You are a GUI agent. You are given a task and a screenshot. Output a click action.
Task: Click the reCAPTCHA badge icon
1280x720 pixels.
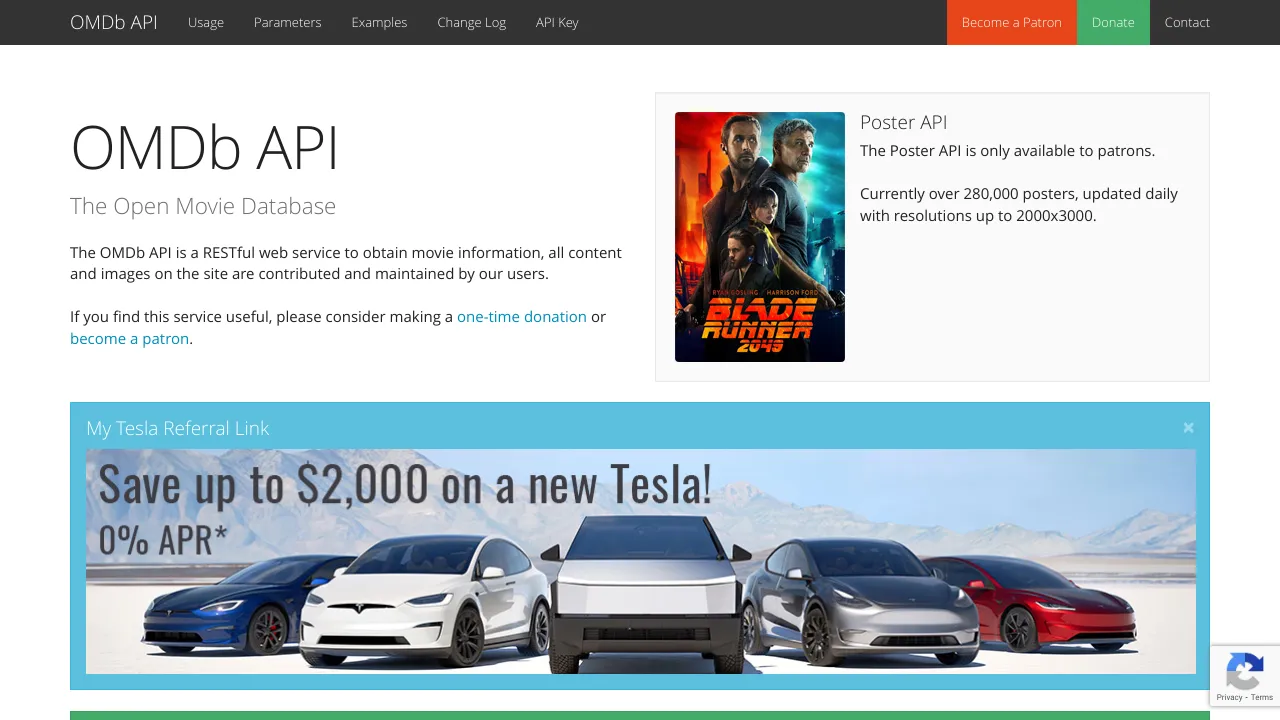click(x=1245, y=670)
